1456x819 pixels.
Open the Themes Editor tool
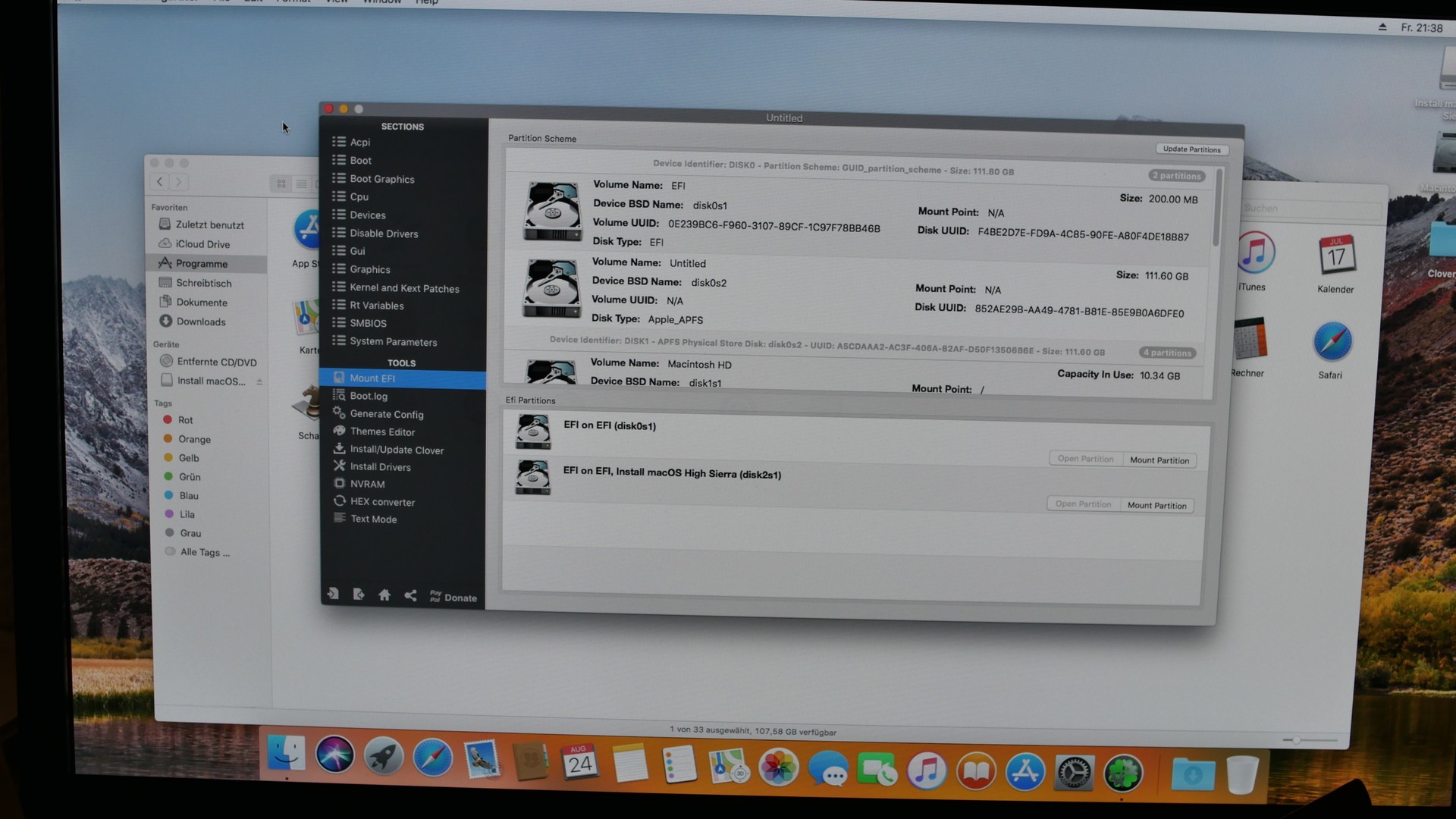(x=381, y=432)
